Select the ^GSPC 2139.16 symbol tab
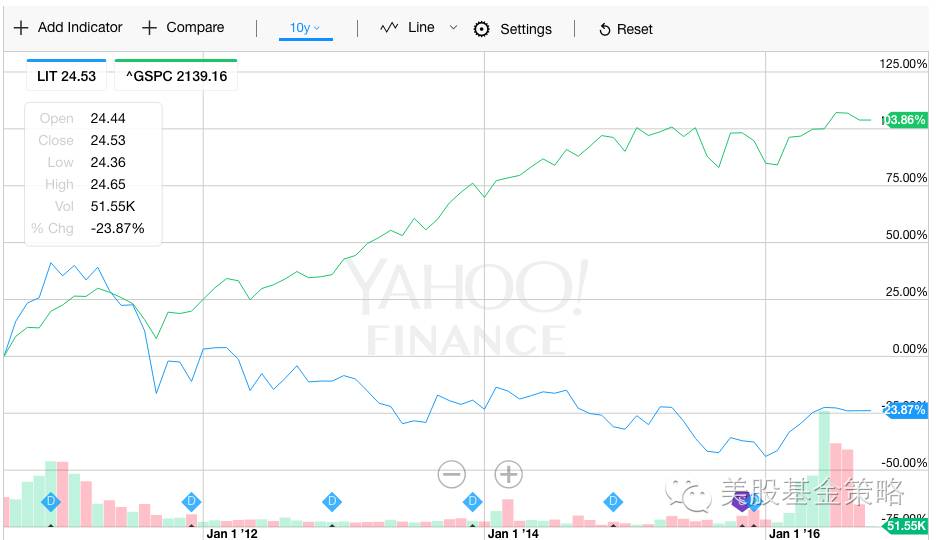936x540 pixels. point(176,75)
